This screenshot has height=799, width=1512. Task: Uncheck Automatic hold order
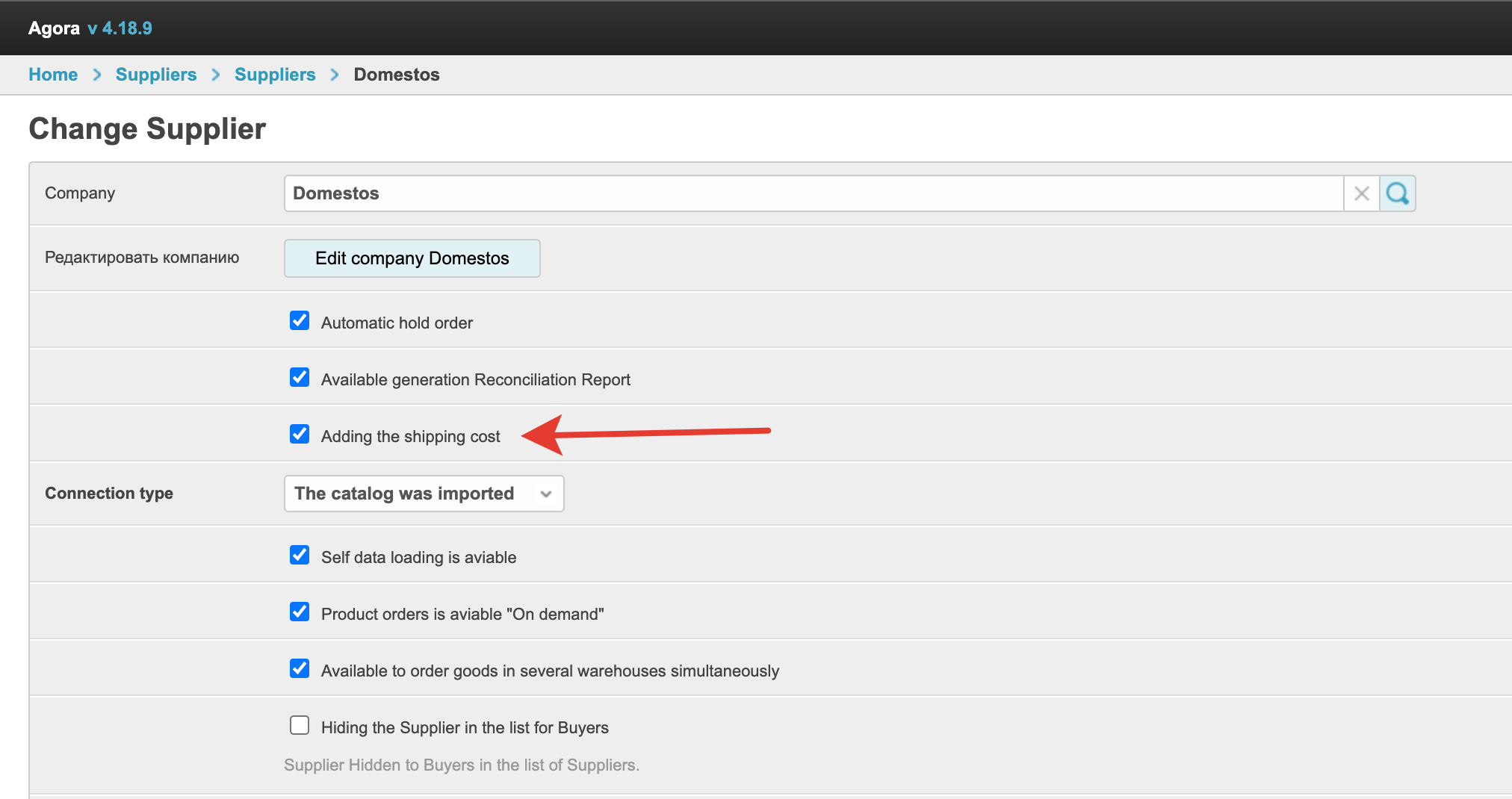tap(300, 321)
